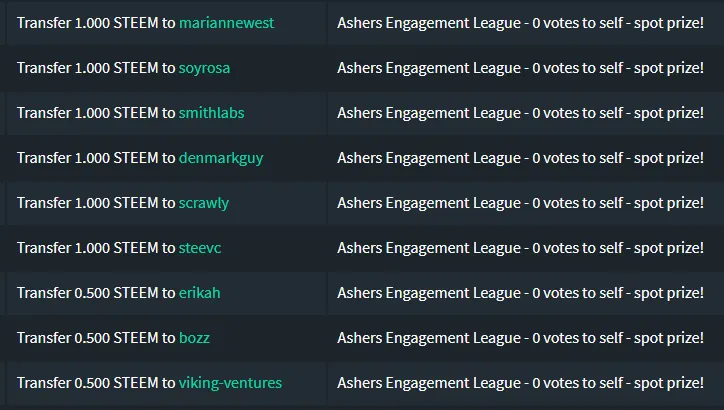Select the memo in the viking-ventures row

click(x=520, y=383)
